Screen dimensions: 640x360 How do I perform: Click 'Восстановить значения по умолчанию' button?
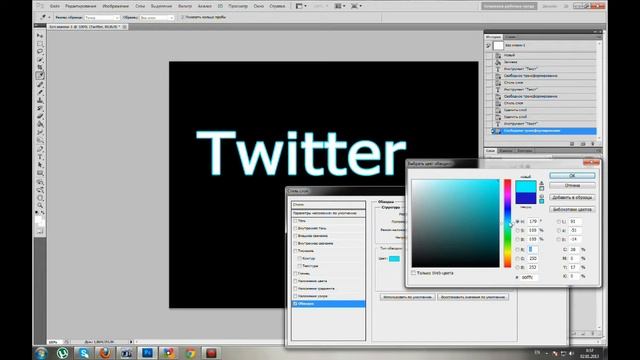[473, 297]
